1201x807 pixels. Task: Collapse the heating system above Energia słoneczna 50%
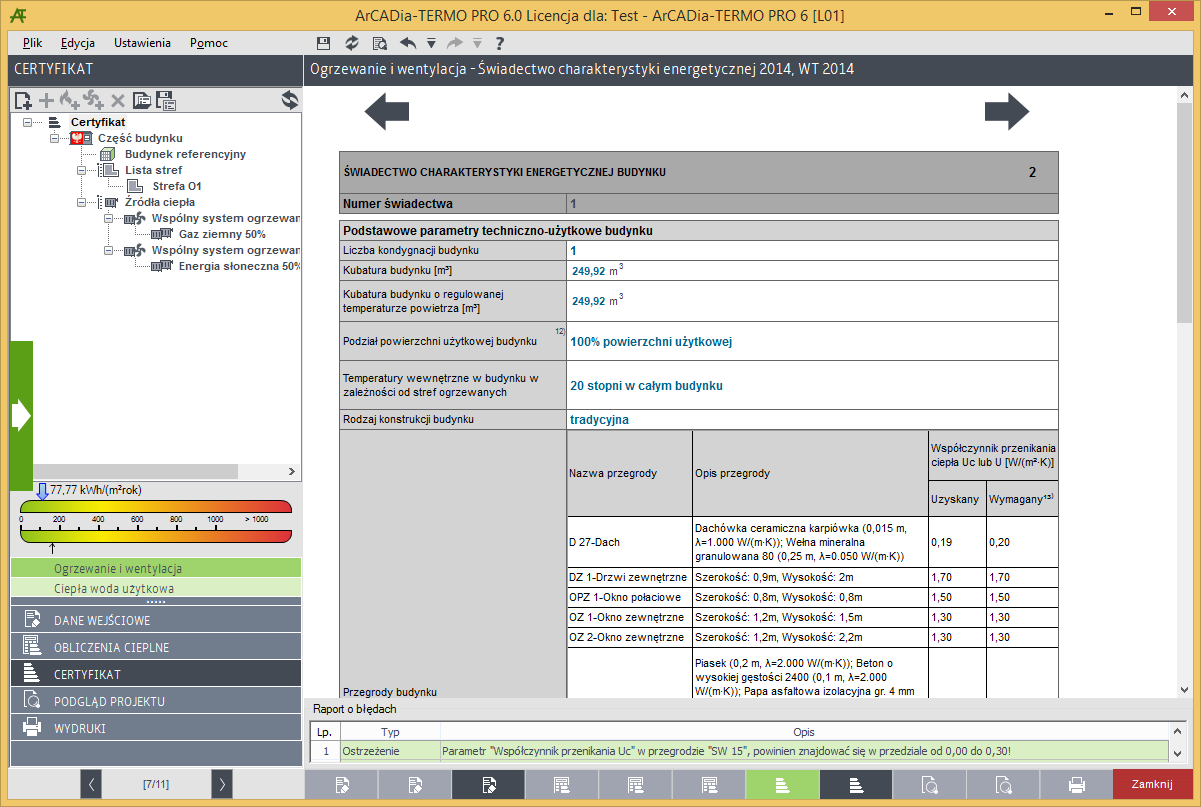pyautogui.click(x=109, y=250)
